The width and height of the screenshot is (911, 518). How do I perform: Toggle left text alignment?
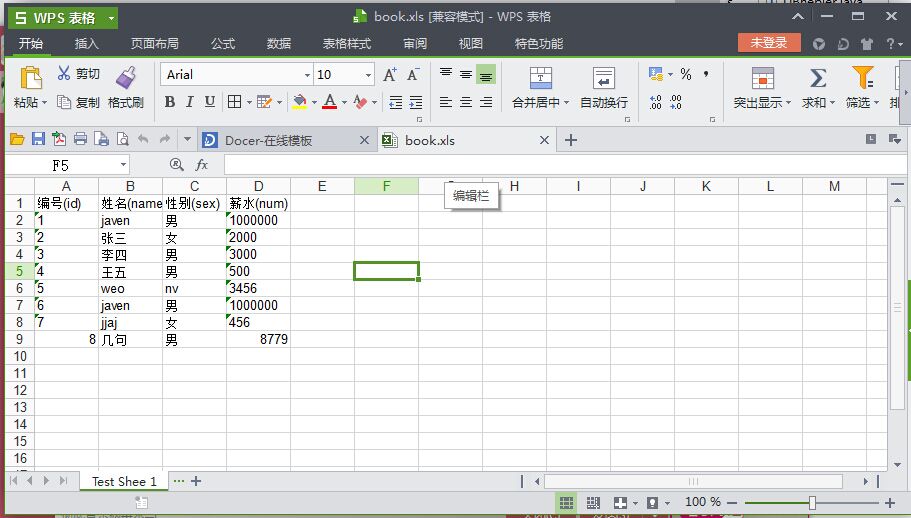(x=446, y=103)
